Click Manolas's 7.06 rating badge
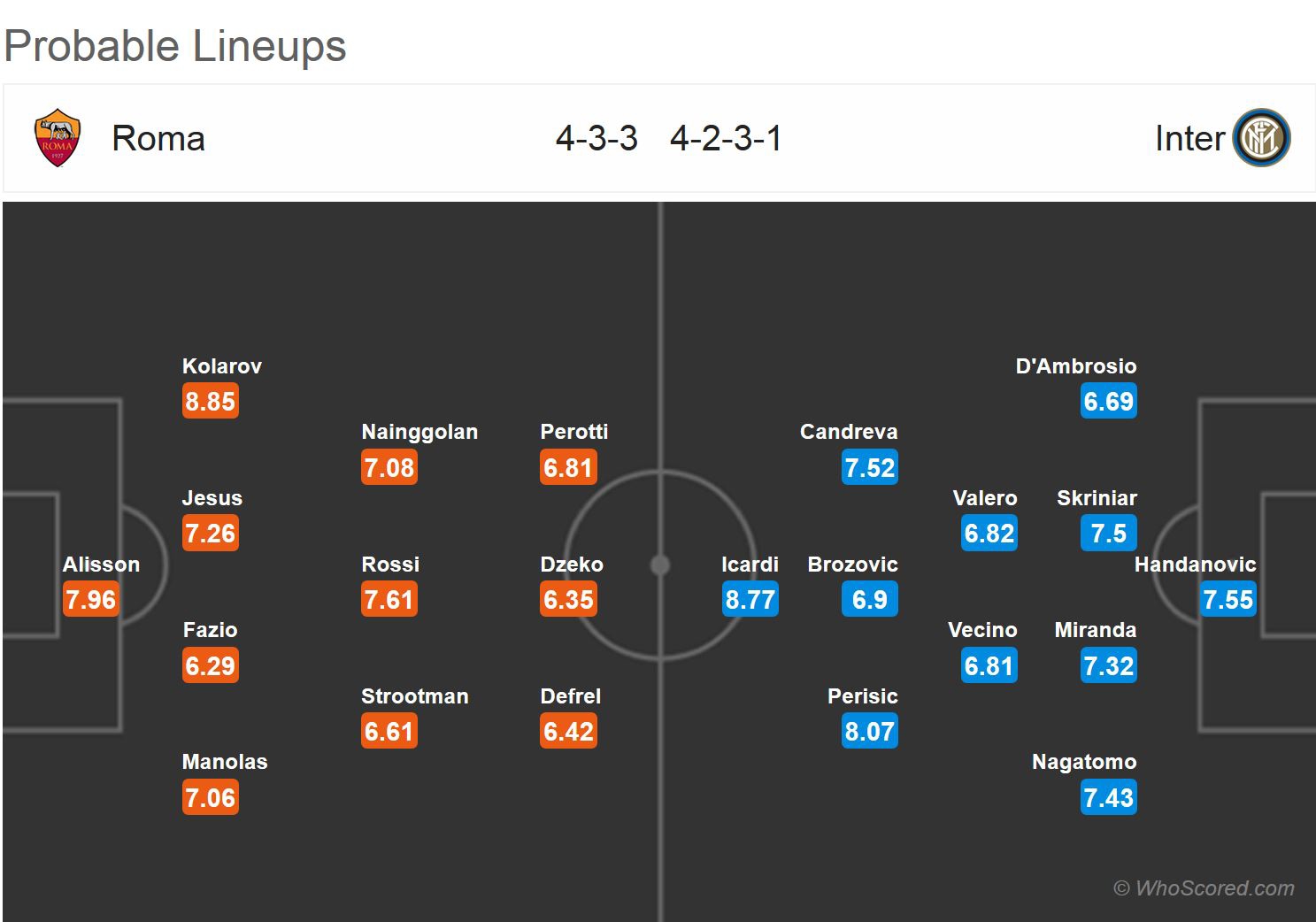 [211, 797]
